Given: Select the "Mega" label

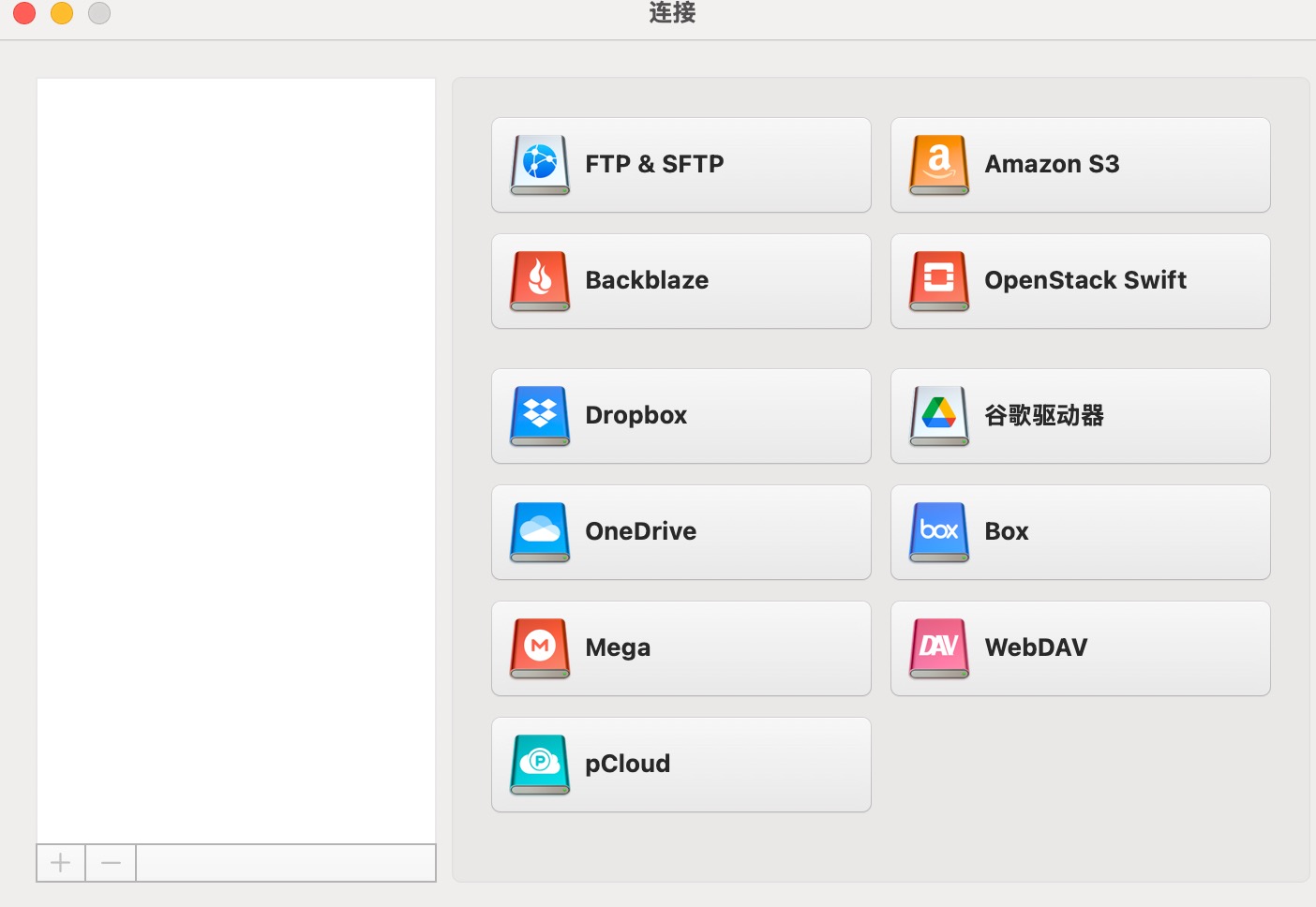Looking at the screenshot, I should pyautogui.click(x=618, y=647).
